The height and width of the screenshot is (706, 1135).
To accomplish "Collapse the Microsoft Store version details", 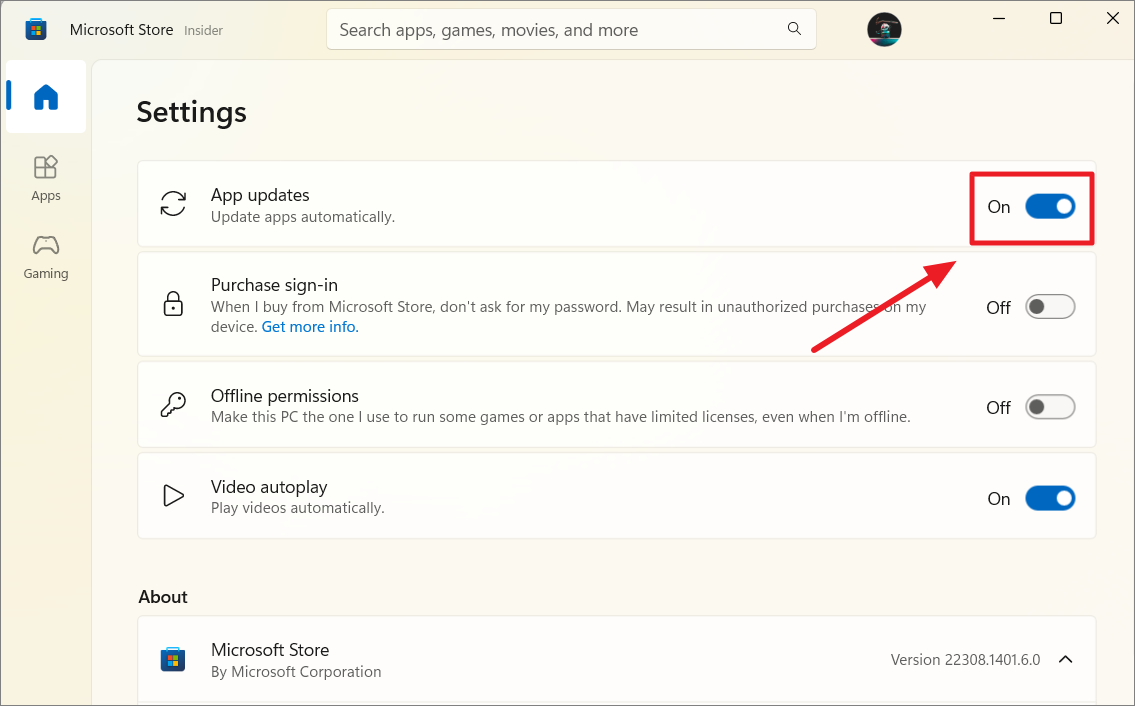I will coord(1065,659).
